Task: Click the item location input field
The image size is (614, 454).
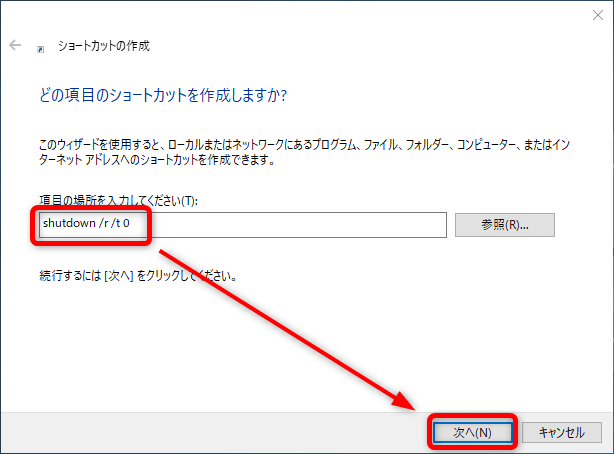Action: (x=242, y=225)
